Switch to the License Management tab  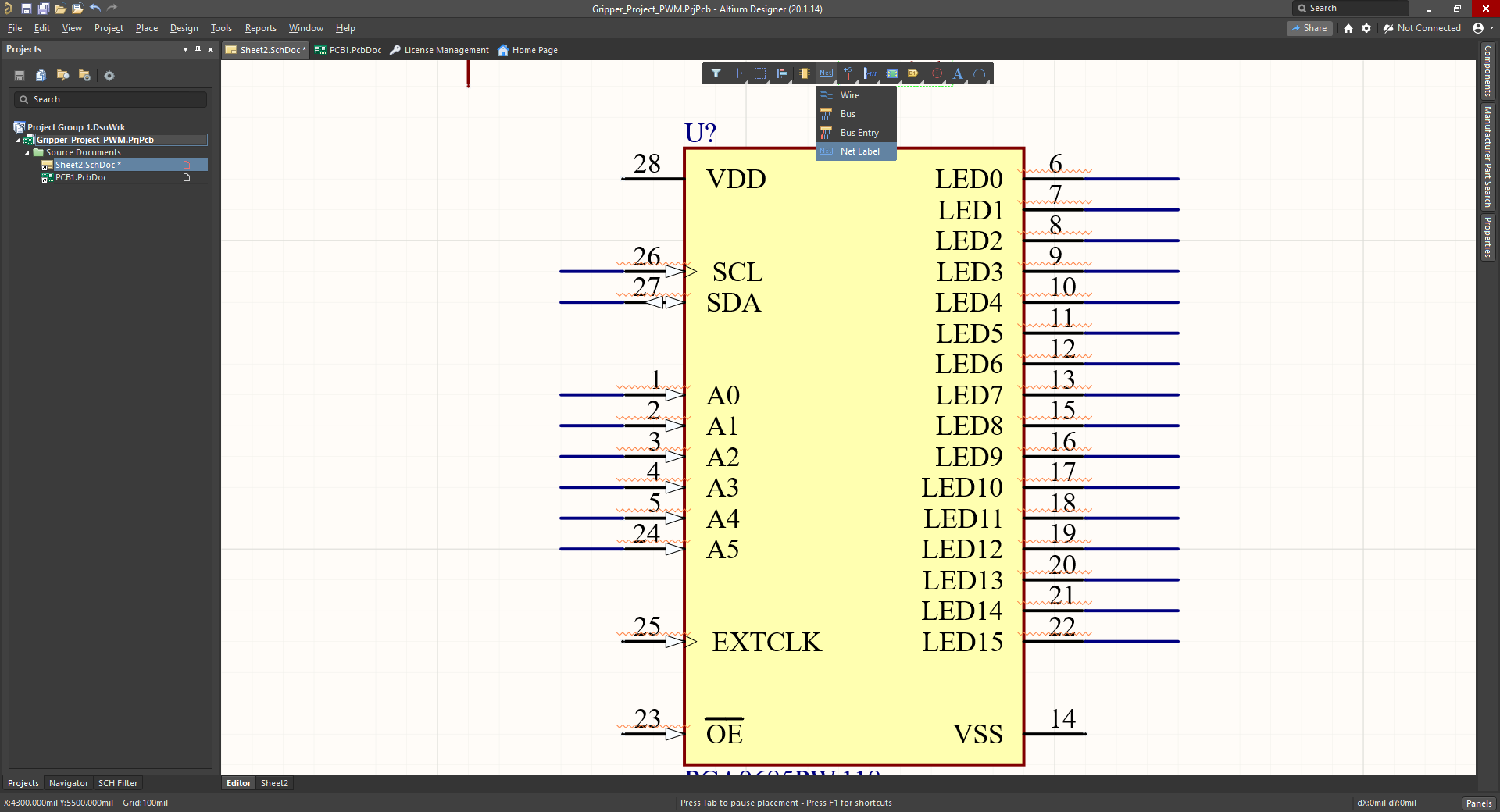pos(439,50)
